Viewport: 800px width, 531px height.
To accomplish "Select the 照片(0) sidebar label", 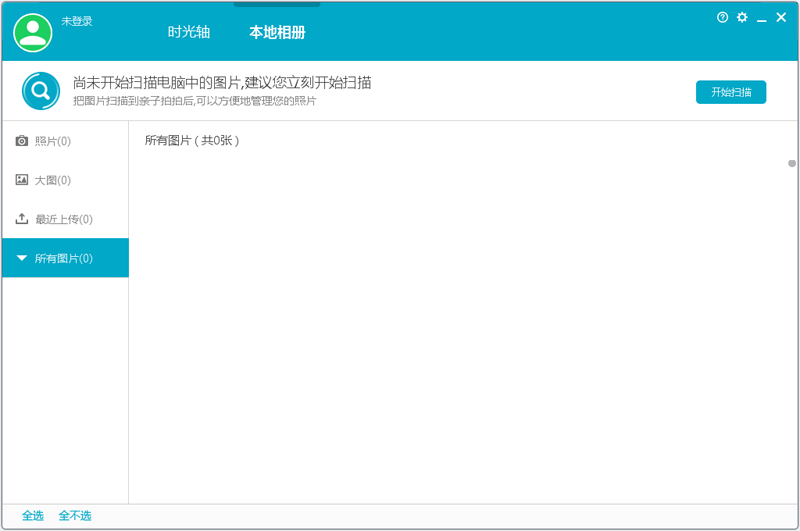I will coord(53,141).
